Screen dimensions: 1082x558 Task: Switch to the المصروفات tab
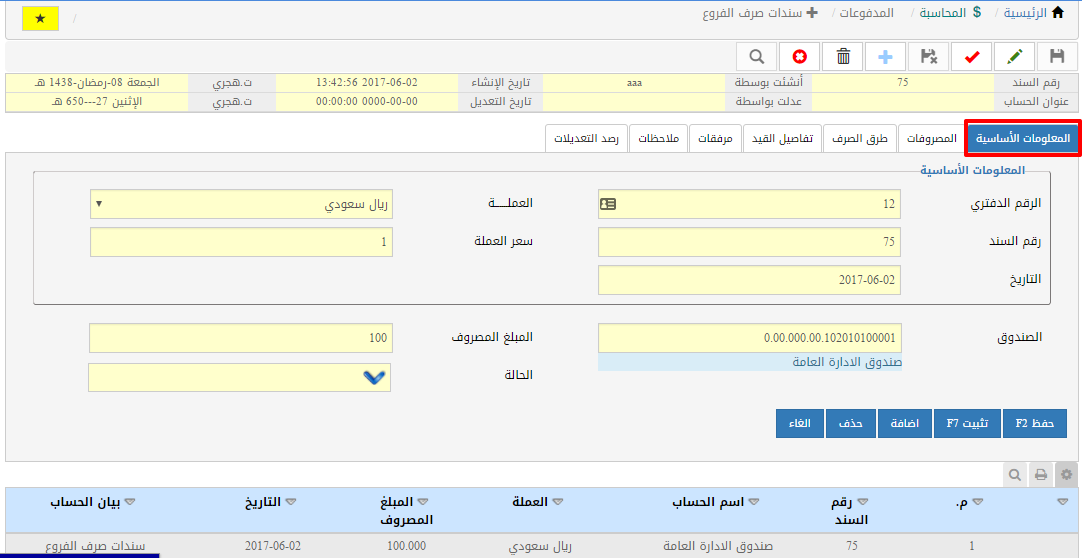931,138
